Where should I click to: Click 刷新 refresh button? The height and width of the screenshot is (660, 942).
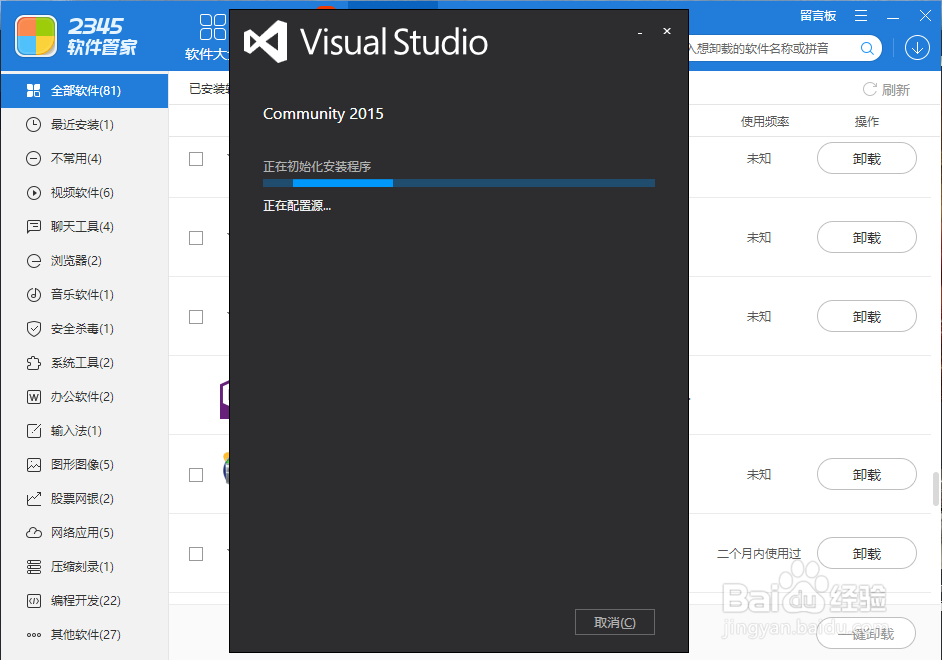886,89
